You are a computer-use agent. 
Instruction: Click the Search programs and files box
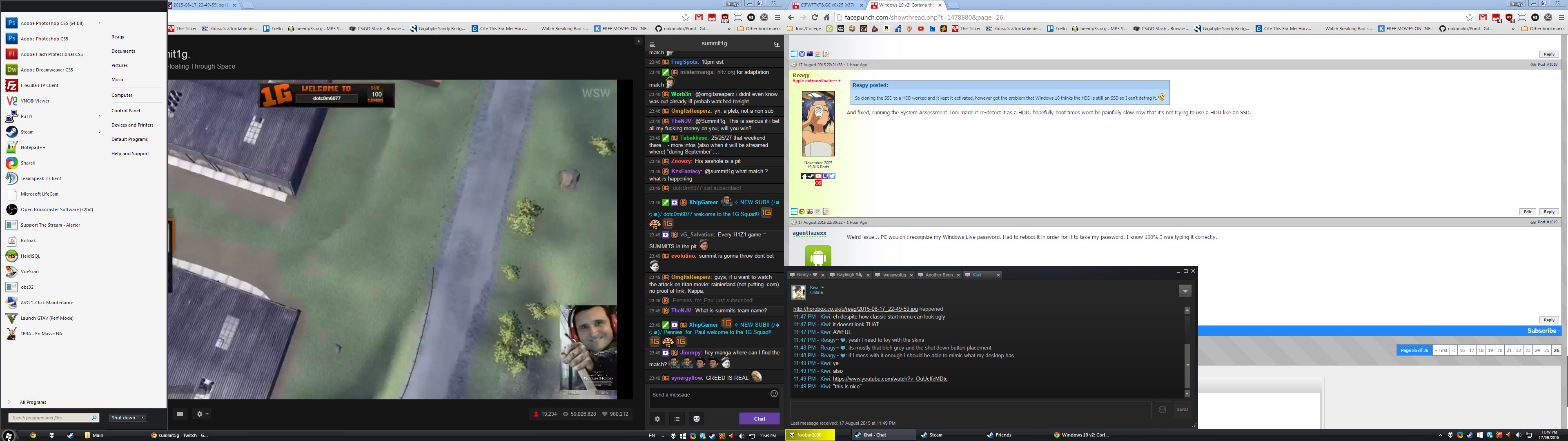53,418
